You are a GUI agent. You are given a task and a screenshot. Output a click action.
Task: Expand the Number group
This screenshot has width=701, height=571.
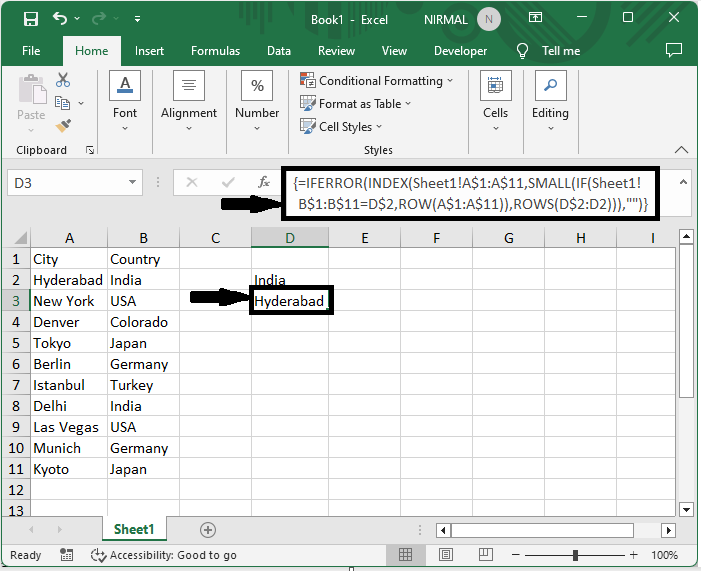point(257,101)
